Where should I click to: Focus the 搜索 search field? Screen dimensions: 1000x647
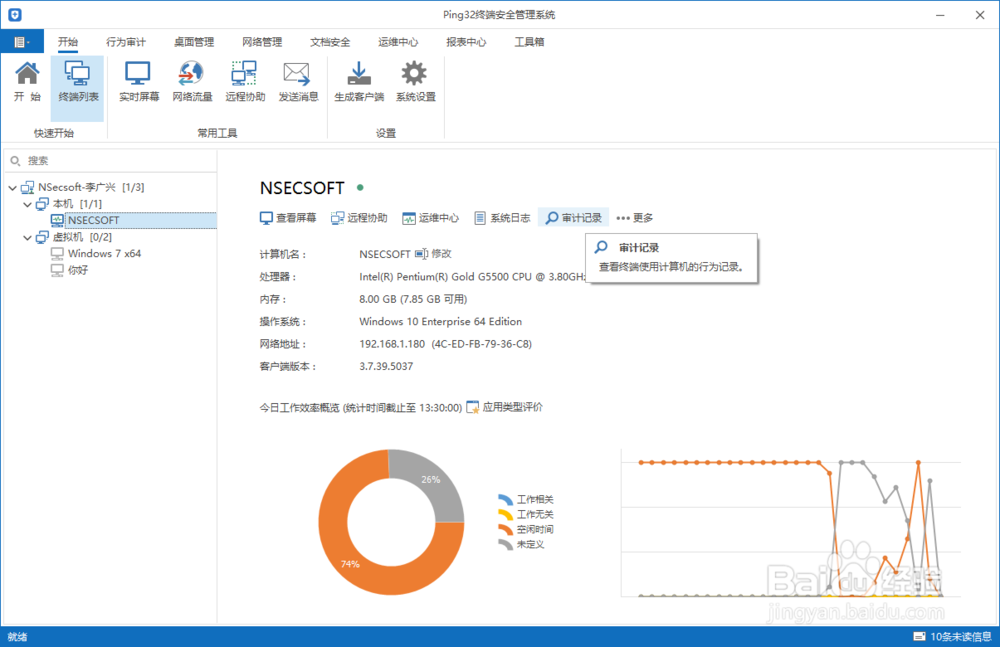tap(112, 161)
